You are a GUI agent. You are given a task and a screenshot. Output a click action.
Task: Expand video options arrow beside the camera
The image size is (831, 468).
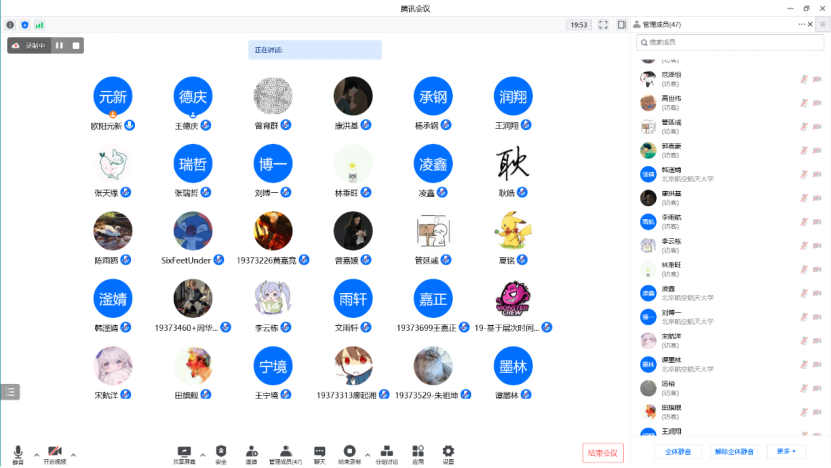pos(73,454)
